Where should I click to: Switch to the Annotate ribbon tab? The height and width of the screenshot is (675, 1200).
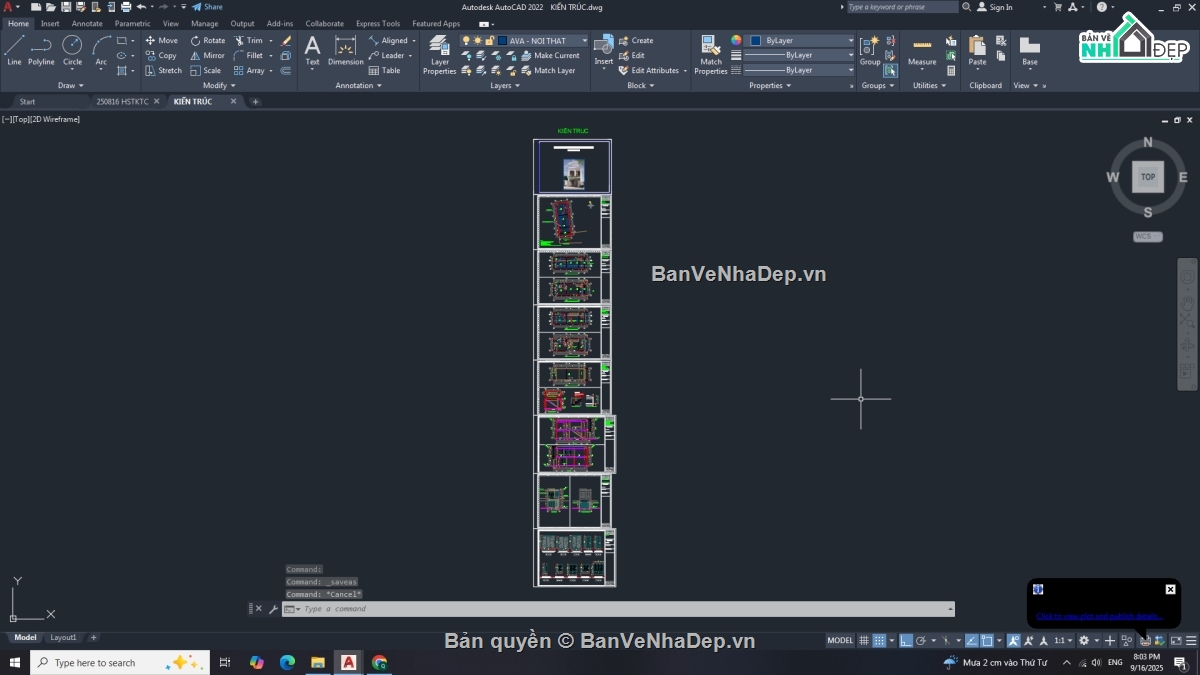(87, 23)
